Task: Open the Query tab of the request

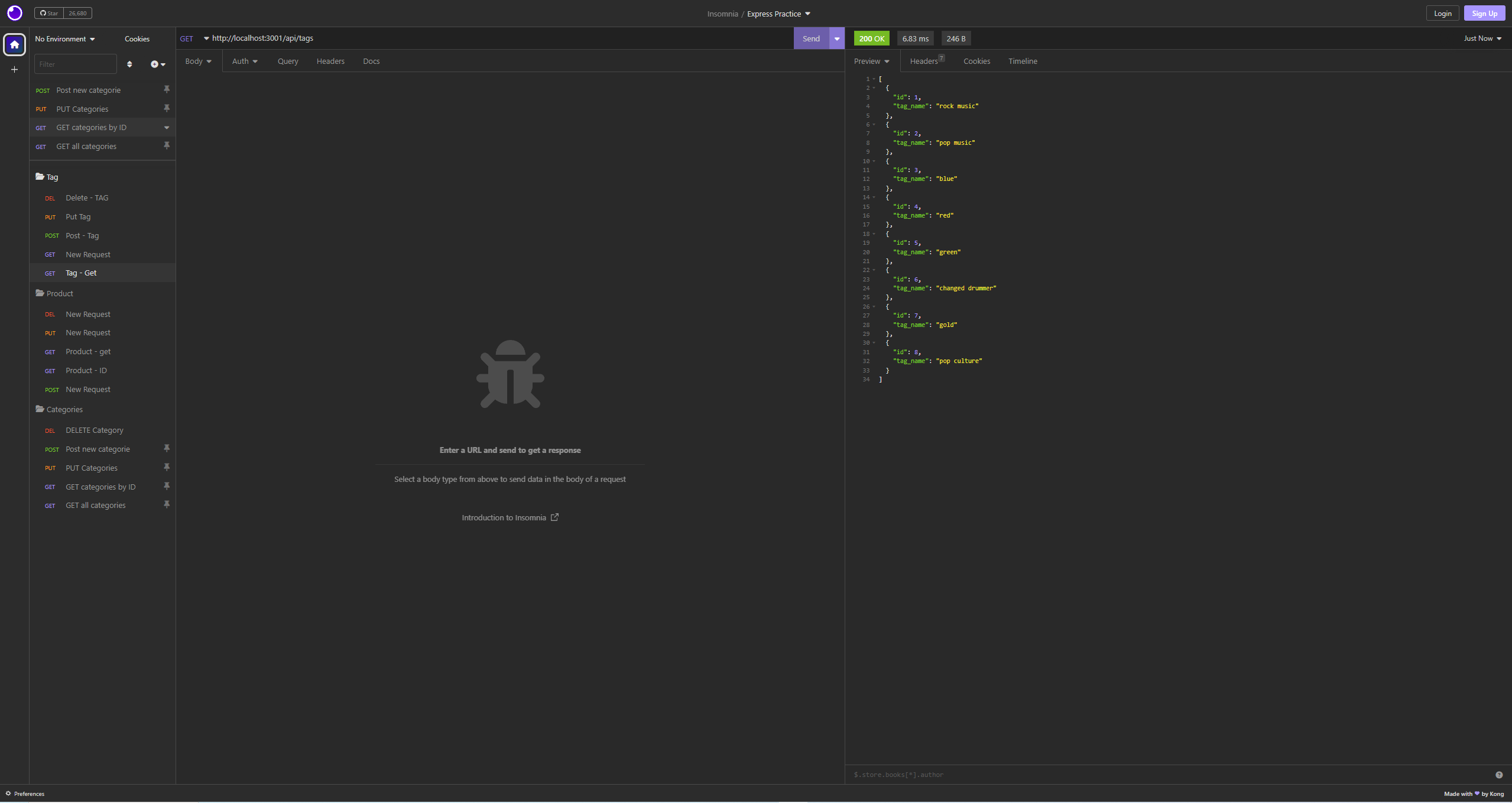Action: point(287,61)
